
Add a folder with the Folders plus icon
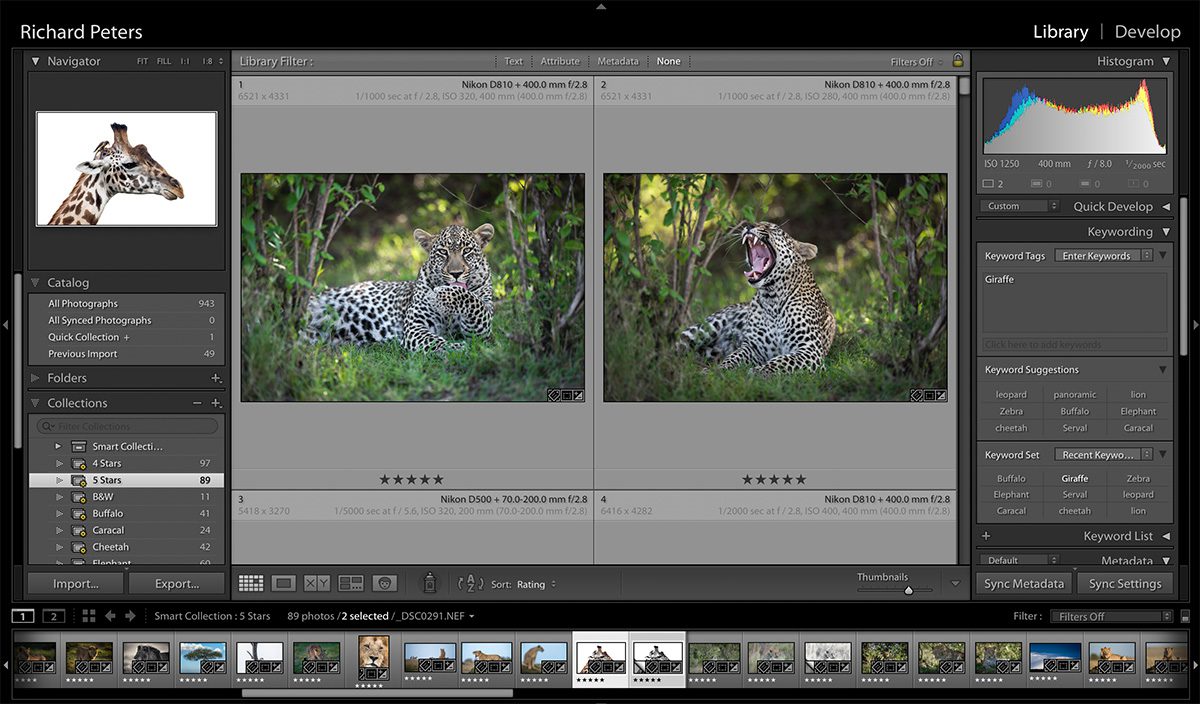click(215, 378)
